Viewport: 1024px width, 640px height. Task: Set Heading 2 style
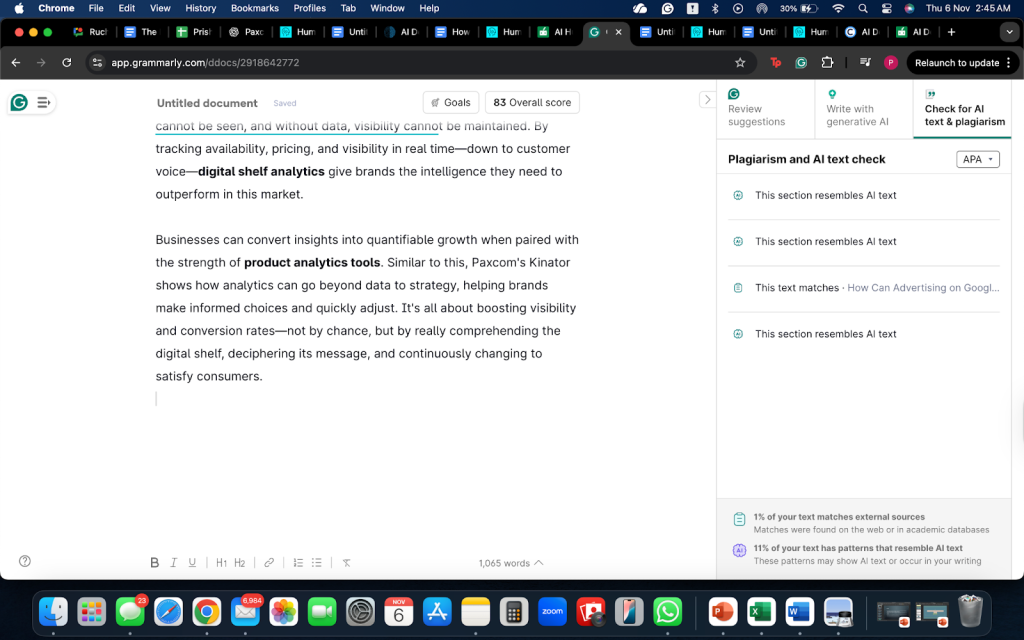[240, 563]
